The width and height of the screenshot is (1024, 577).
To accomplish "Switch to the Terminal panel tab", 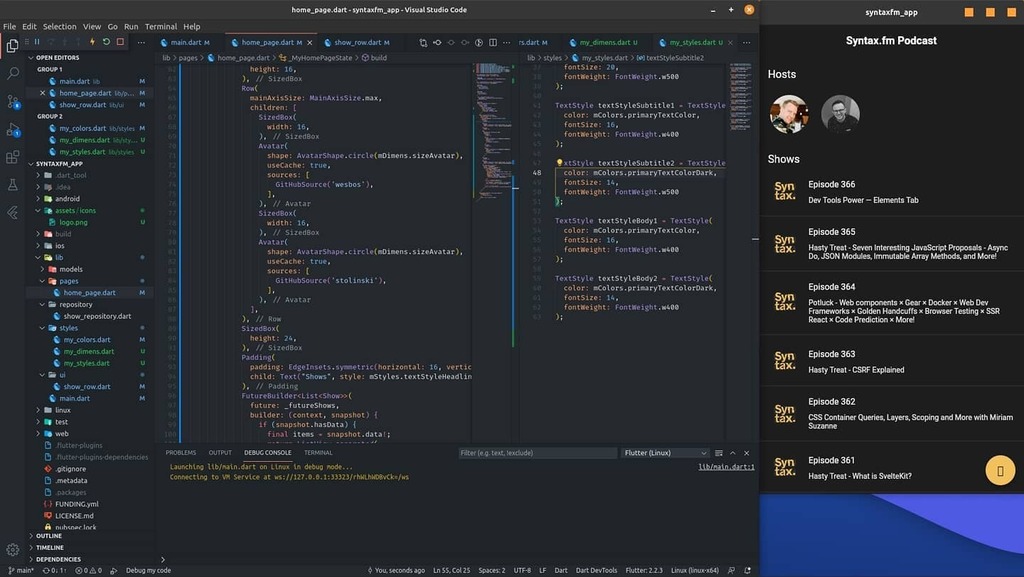I will click(318, 453).
